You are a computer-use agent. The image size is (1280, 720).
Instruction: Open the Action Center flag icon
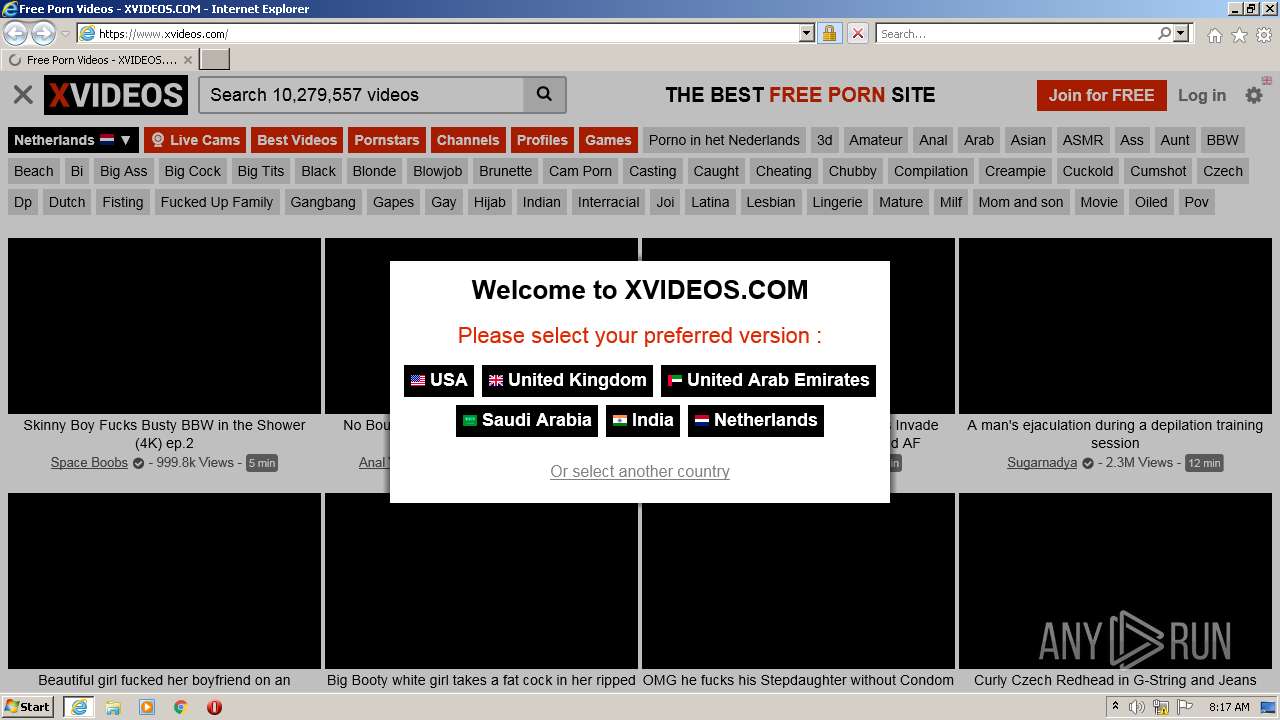1185,707
